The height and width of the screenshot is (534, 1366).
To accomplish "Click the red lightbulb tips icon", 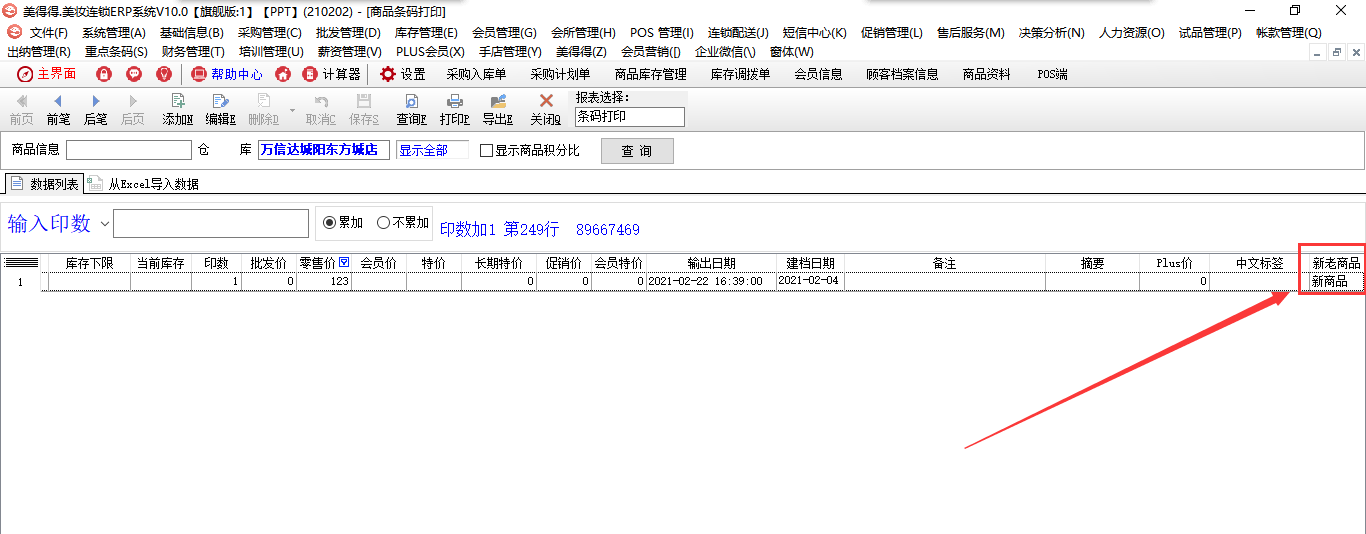I will pyautogui.click(x=164, y=74).
